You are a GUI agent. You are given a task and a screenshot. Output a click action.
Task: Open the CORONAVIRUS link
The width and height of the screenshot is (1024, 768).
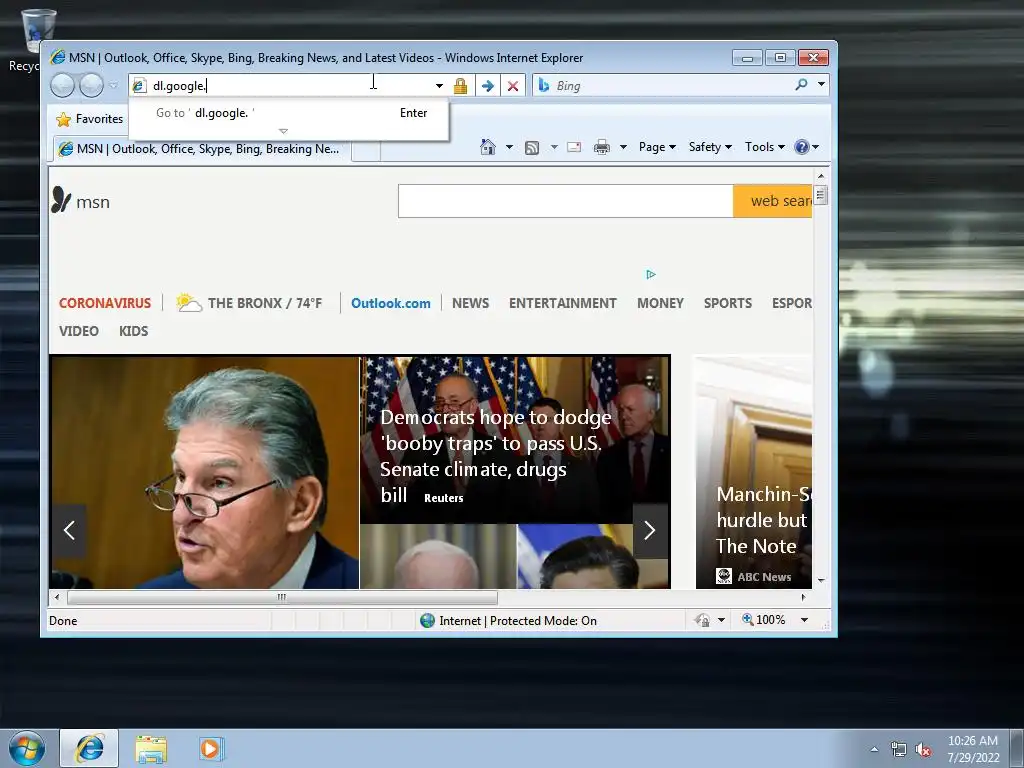[x=104, y=303]
